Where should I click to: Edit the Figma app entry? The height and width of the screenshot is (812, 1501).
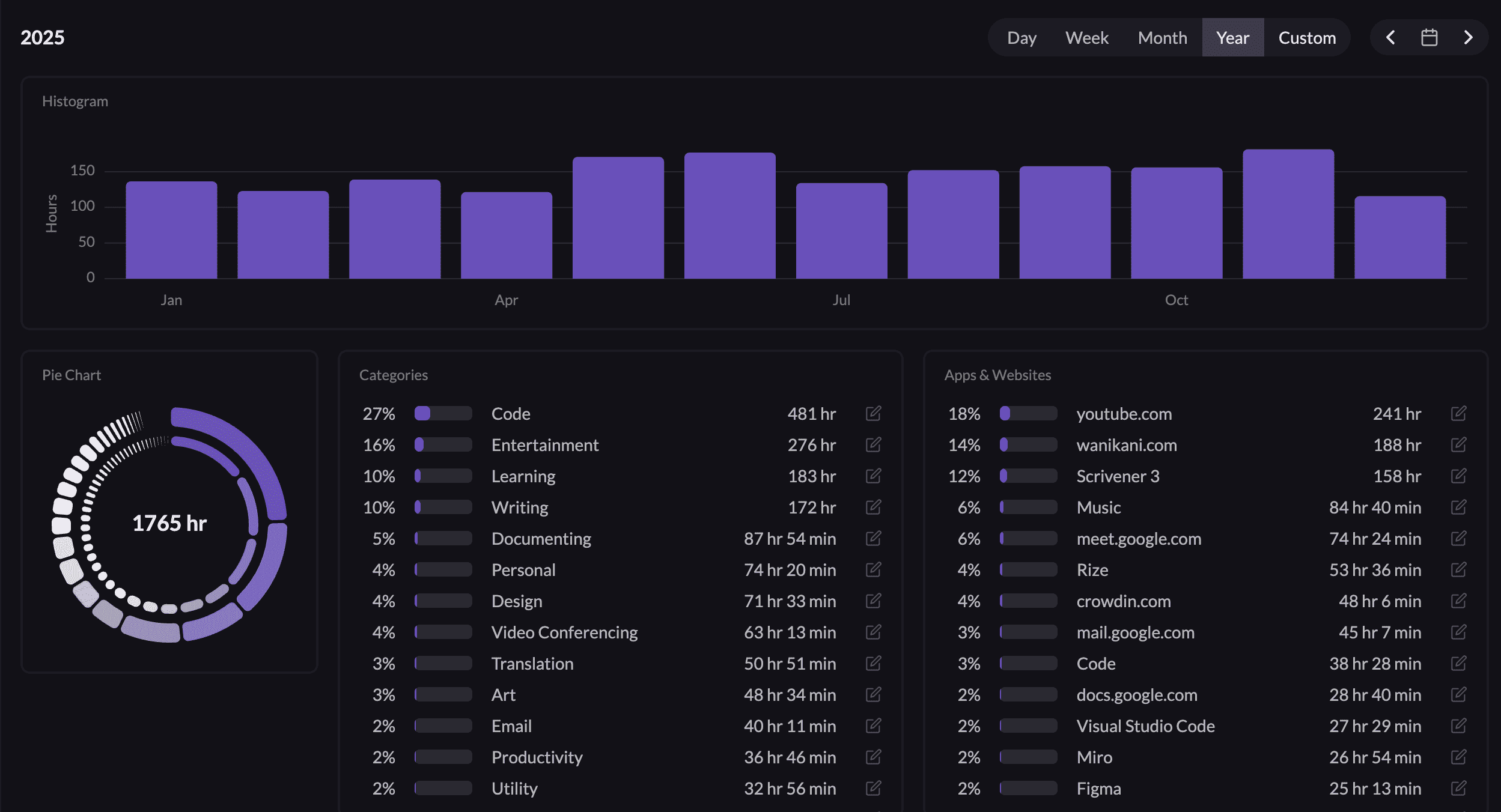[x=1459, y=788]
